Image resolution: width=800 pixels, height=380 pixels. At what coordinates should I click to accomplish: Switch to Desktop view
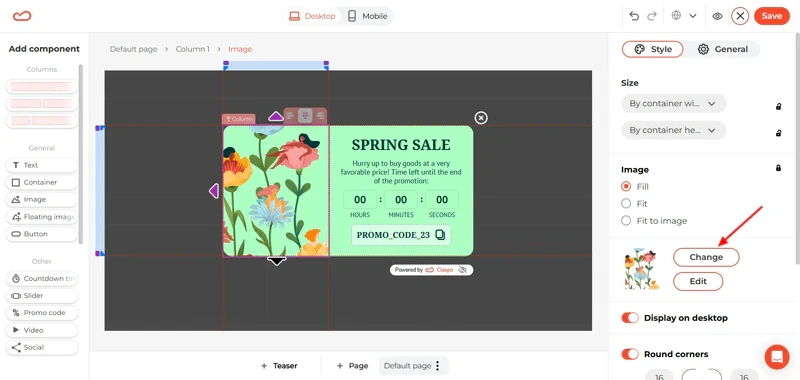coord(313,16)
